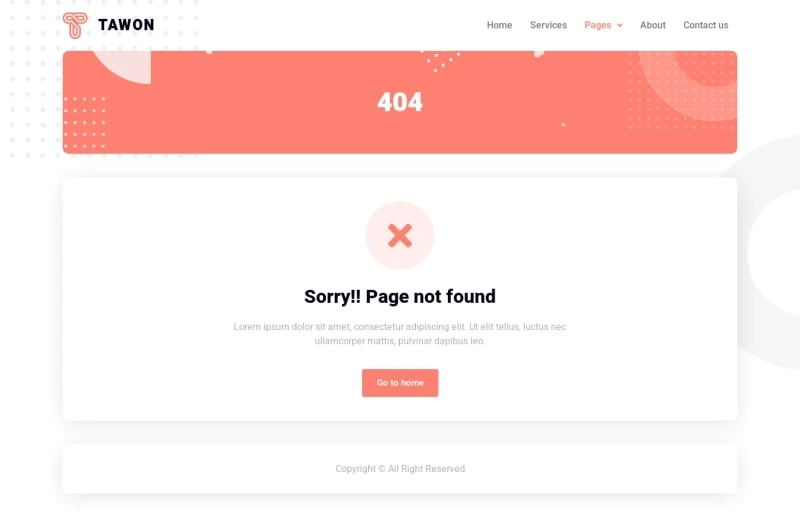Viewport: 800px width, 517px height.
Task: Click the concentric circles banner decoration
Action: point(689,84)
